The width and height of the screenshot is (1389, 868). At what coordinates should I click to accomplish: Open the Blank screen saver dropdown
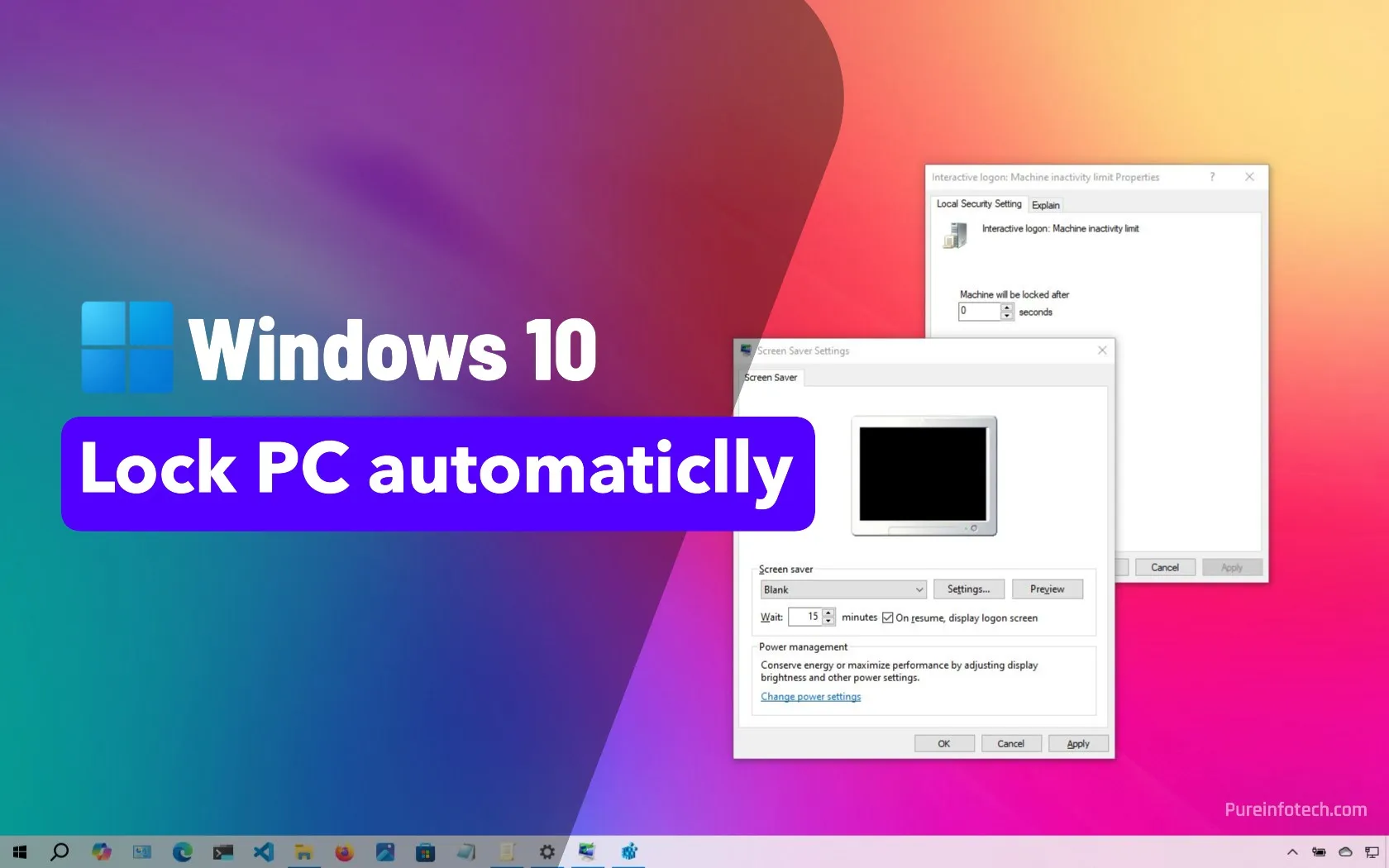(x=842, y=589)
